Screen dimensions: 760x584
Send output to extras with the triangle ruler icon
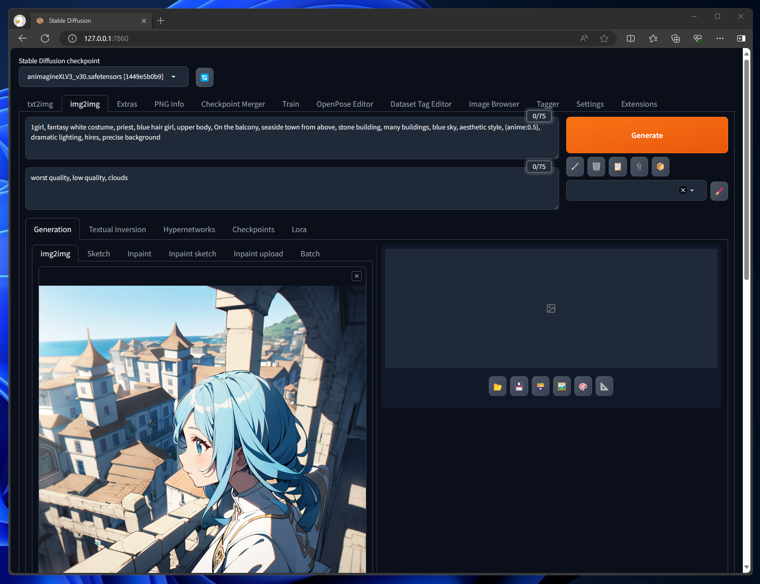604,387
